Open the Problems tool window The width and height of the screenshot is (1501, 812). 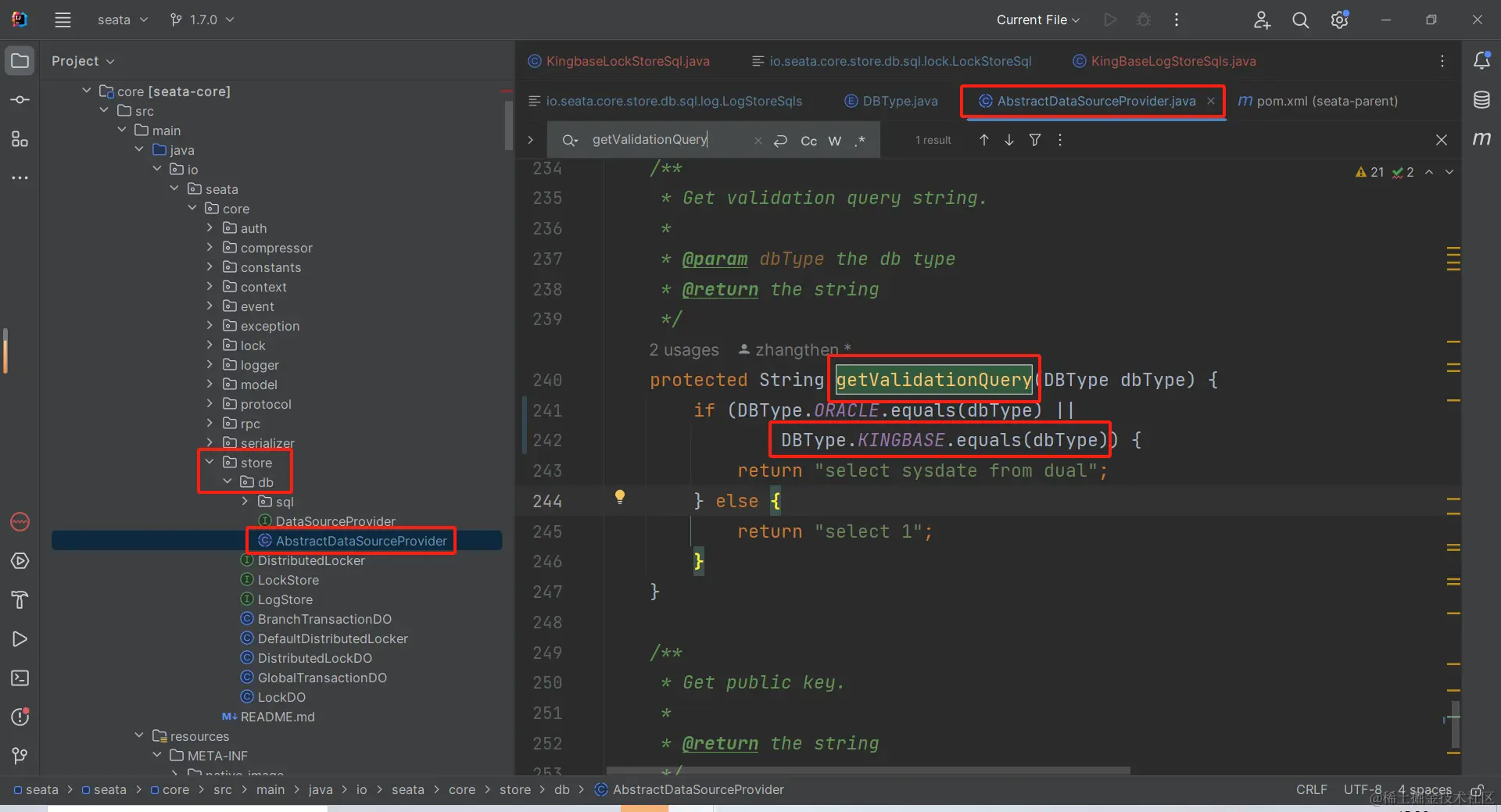coord(20,717)
